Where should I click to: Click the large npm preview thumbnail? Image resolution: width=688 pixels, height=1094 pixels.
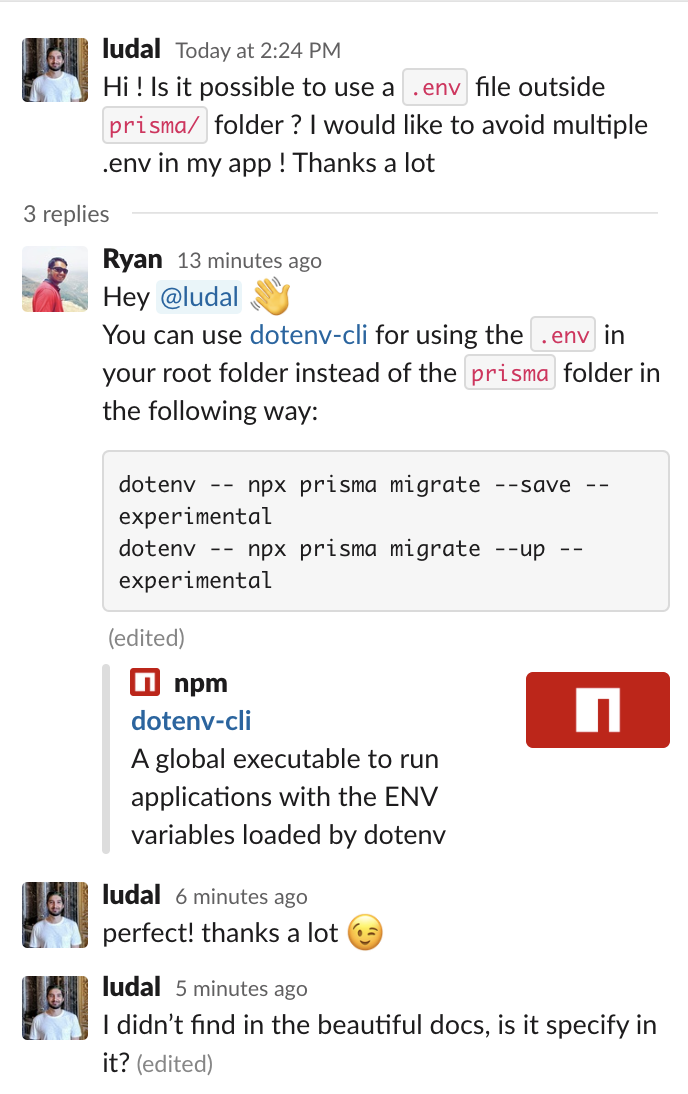click(597, 710)
